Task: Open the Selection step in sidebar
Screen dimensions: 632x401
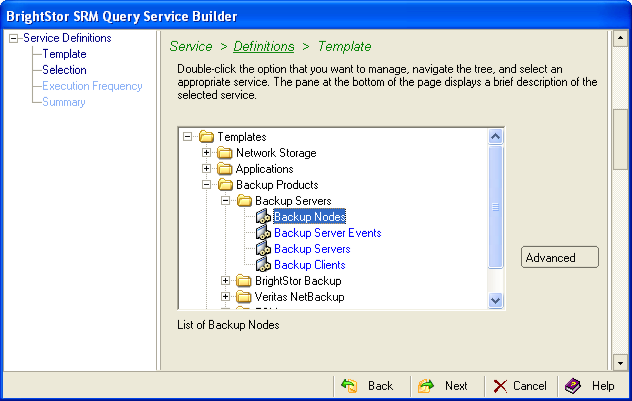Action: (64, 70)
